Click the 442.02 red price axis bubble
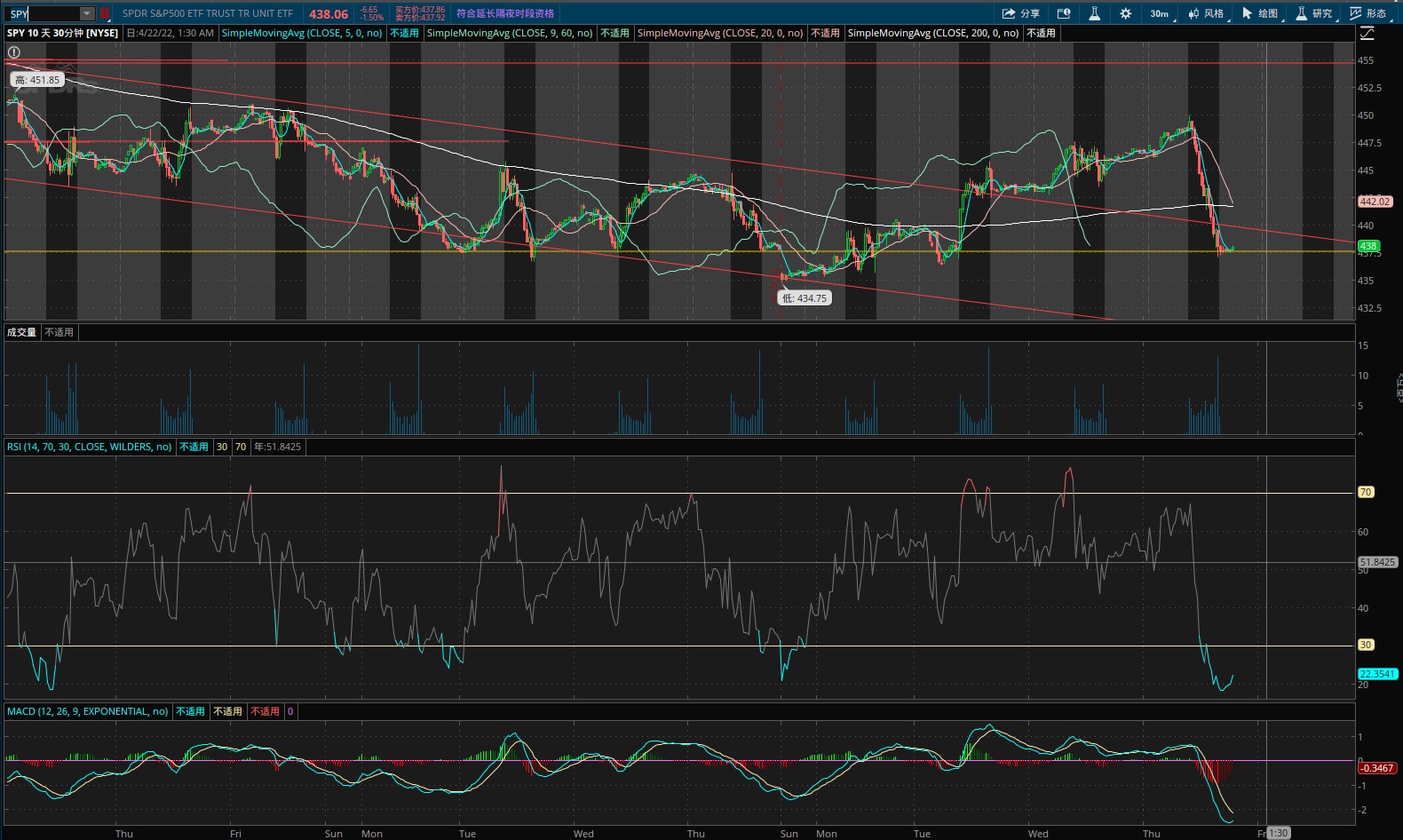The image size is (1403, 840). click(1375, 202)
